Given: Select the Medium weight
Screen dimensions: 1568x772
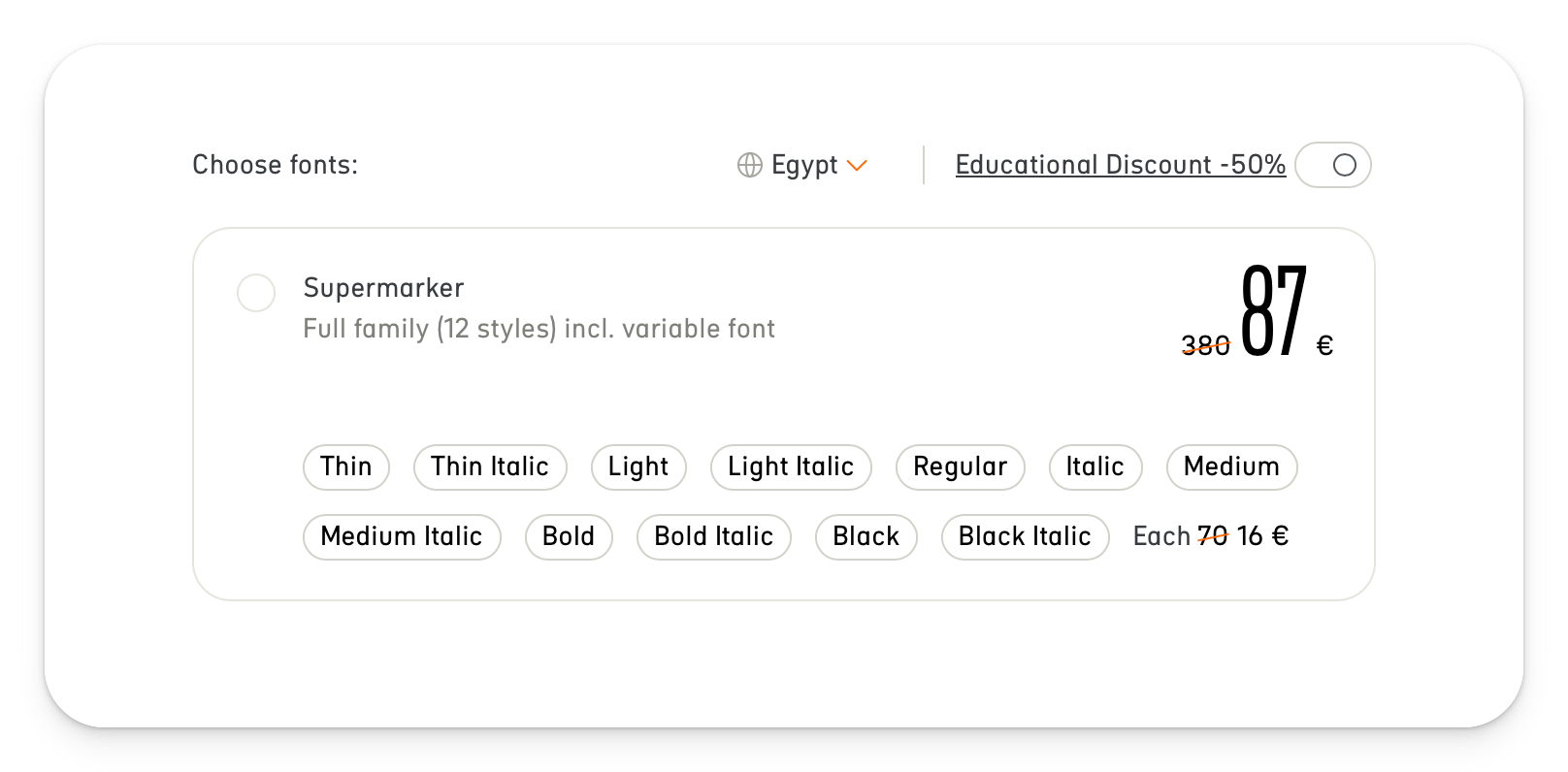Looking at the screenshot, I should click(1230, 466).
